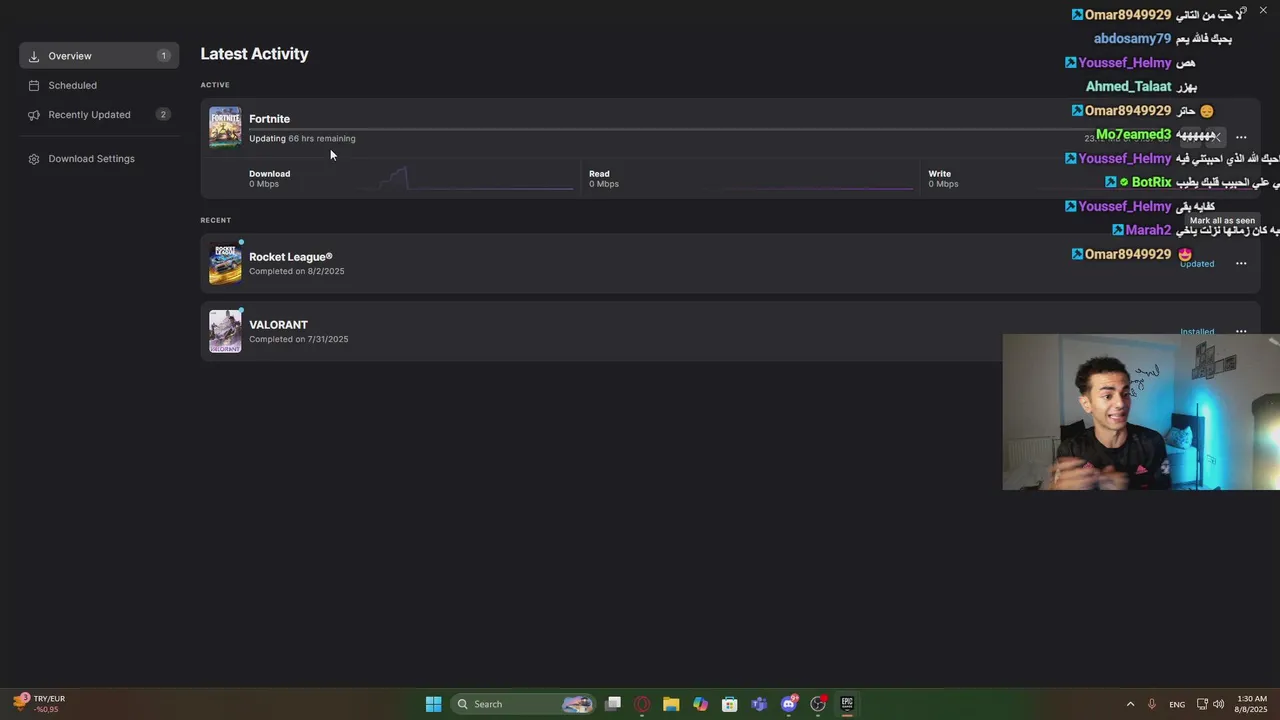
Task: Click the streamer webcam overlay
Action: coord(1141,412)
